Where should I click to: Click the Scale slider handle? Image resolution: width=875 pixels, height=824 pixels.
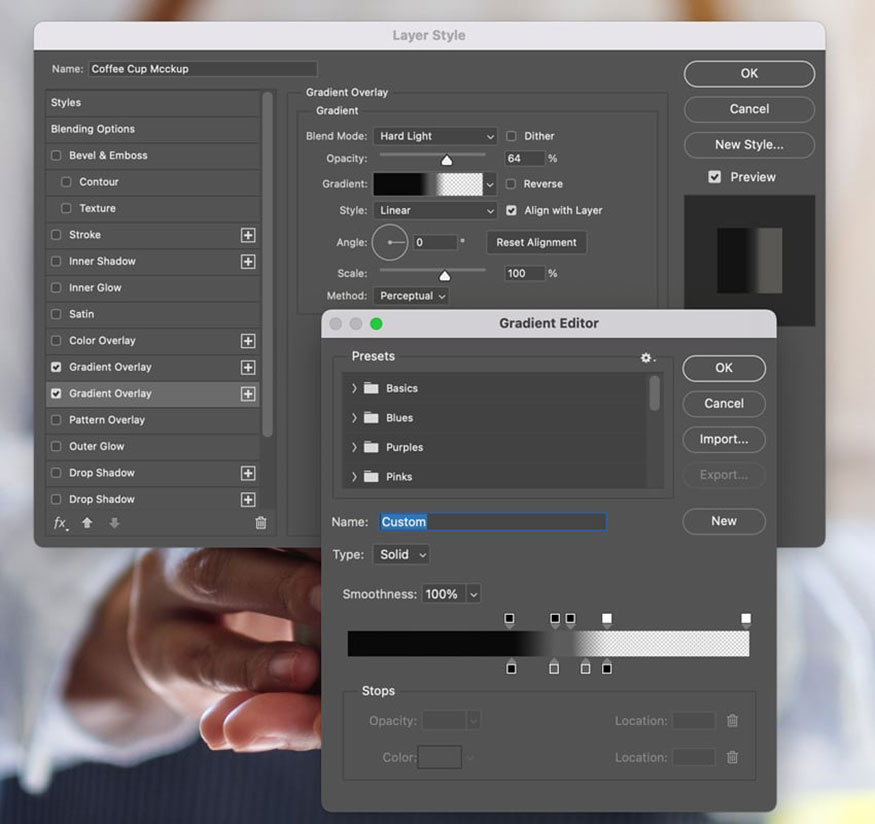tap(444, 276)
